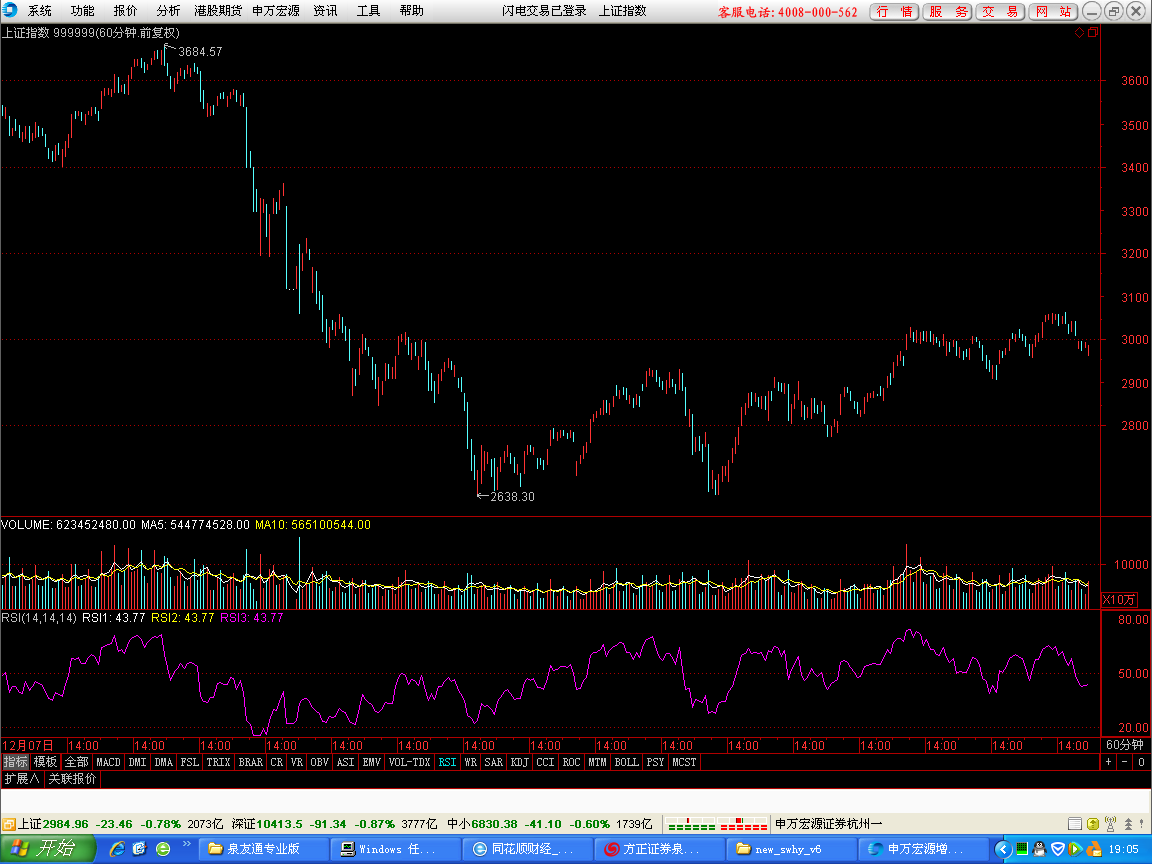Open the 报价 menu
This screenshot has width=1152, height=864.
(x=125, y=10)
